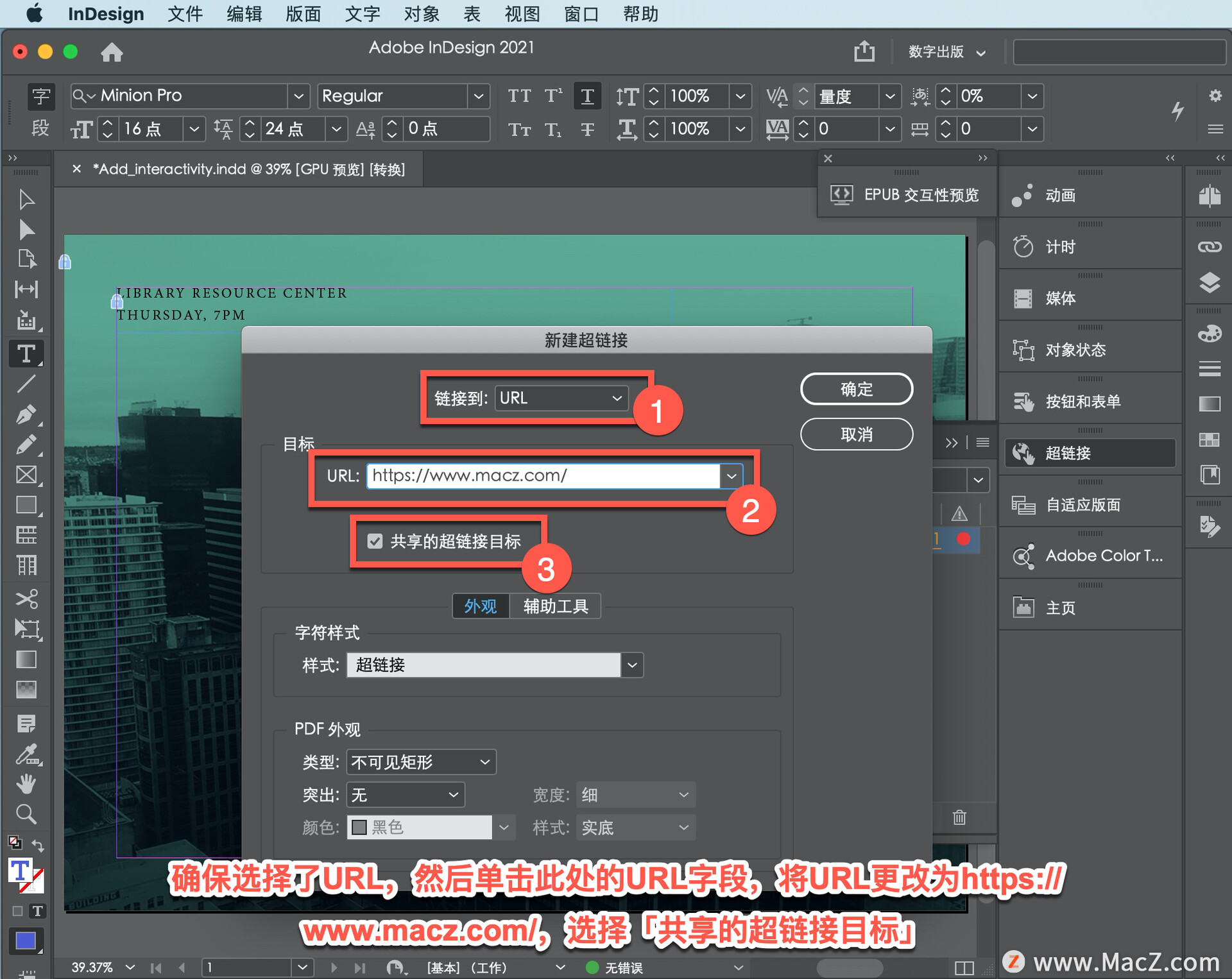
Task: Select the Line tool
Action: click(26, 384)
